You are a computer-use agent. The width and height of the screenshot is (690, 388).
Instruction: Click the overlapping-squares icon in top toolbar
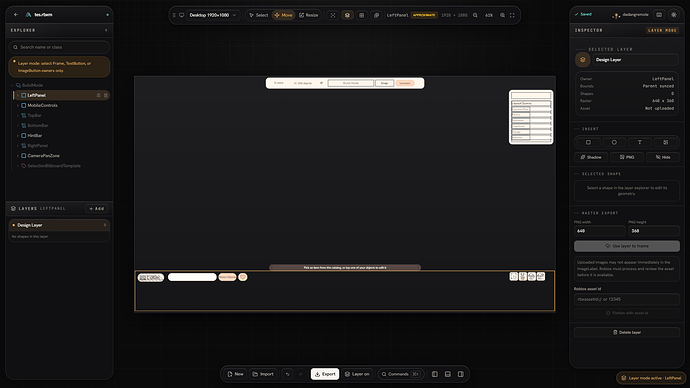point(376,15)
